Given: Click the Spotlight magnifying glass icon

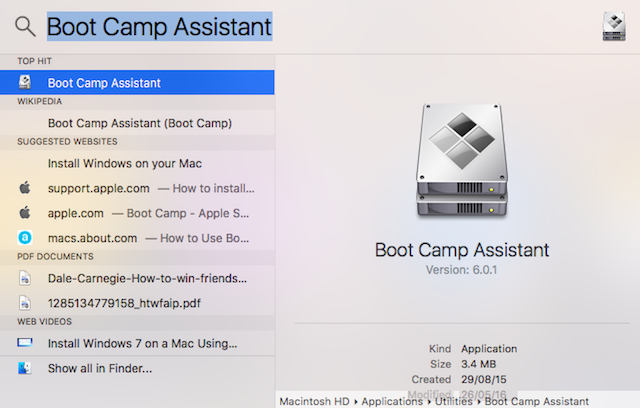Looking at the screenshot, I should pos(25,27).
